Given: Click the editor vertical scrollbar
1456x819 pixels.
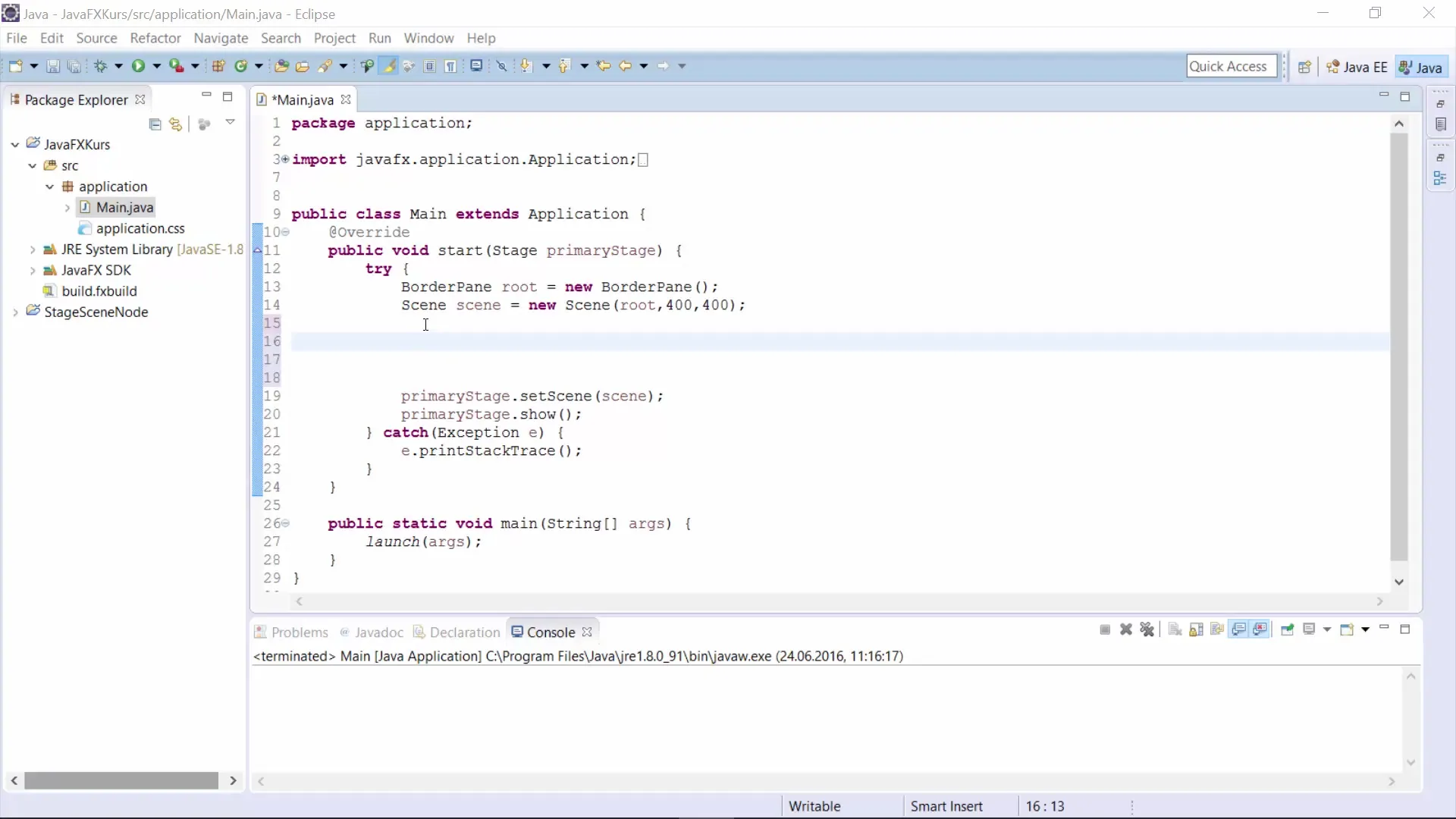Looking at the screenshot, I should point(1399,347).
